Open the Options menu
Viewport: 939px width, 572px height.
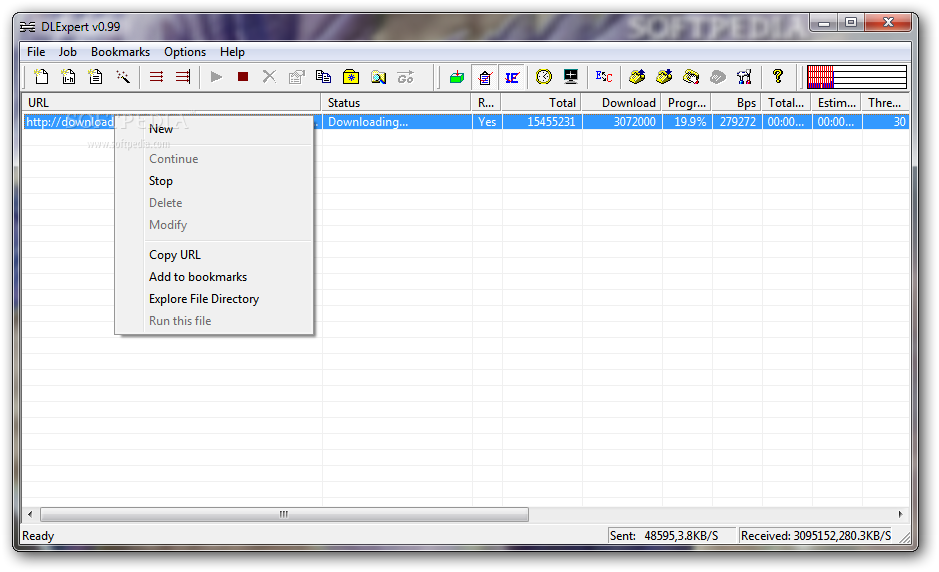[x=185, y=52]
